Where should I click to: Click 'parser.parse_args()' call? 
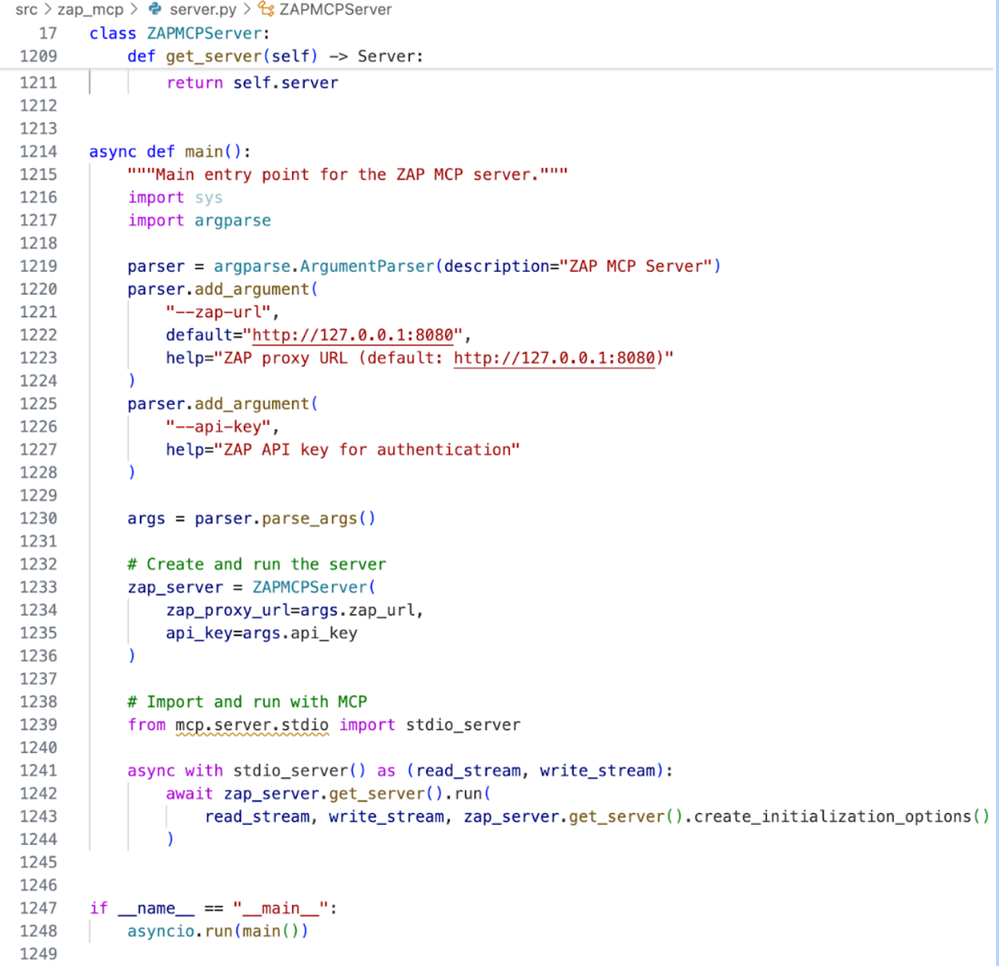coord(285,519)
